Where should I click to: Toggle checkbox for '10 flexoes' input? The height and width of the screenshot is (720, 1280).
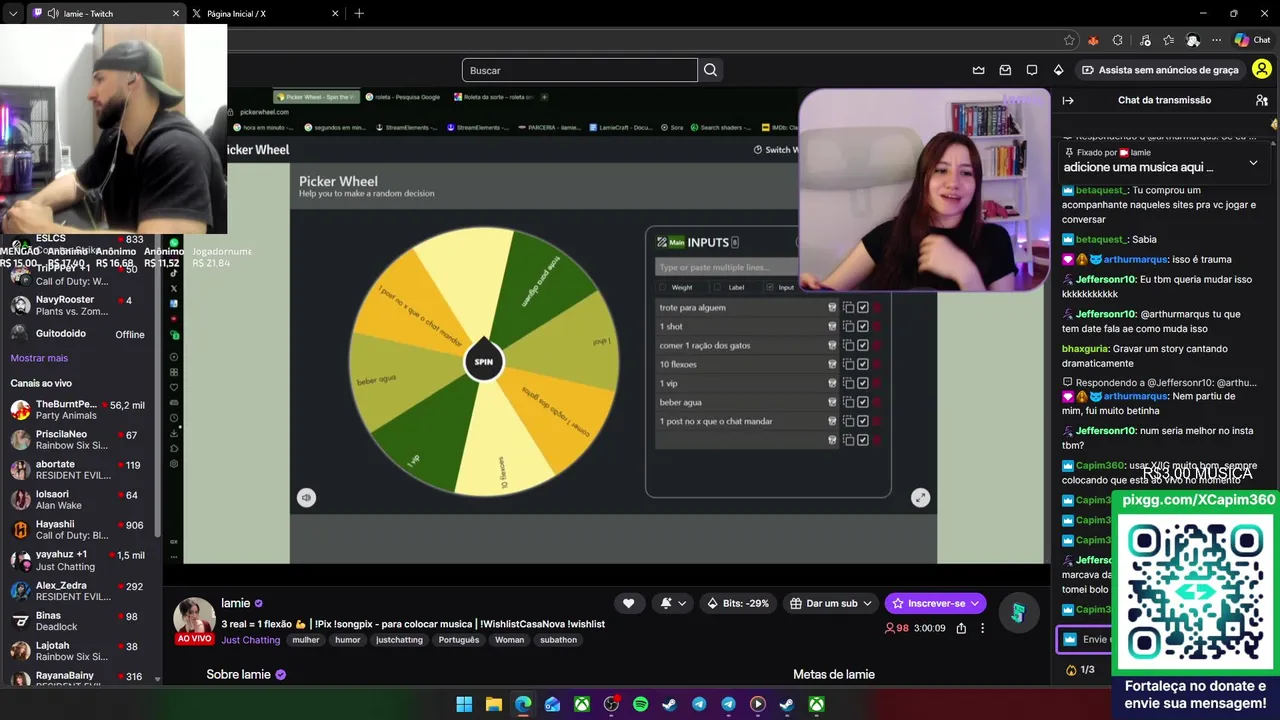tap(863, 364)
